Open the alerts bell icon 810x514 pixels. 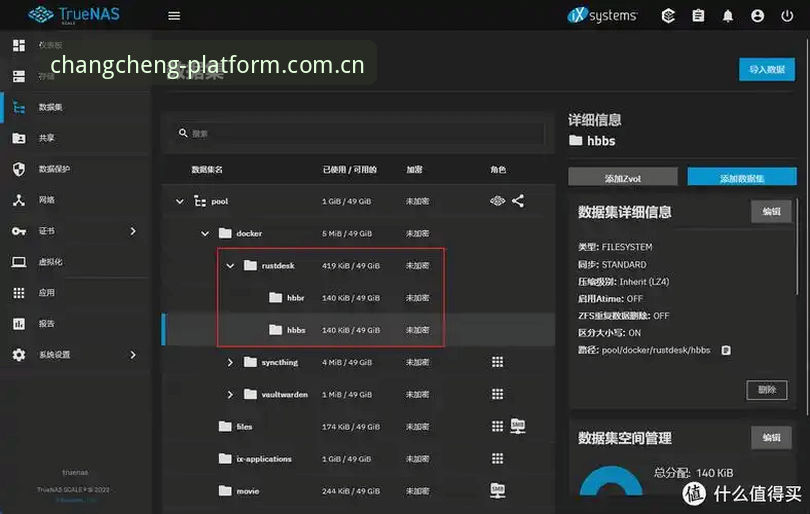coord(728,16)
